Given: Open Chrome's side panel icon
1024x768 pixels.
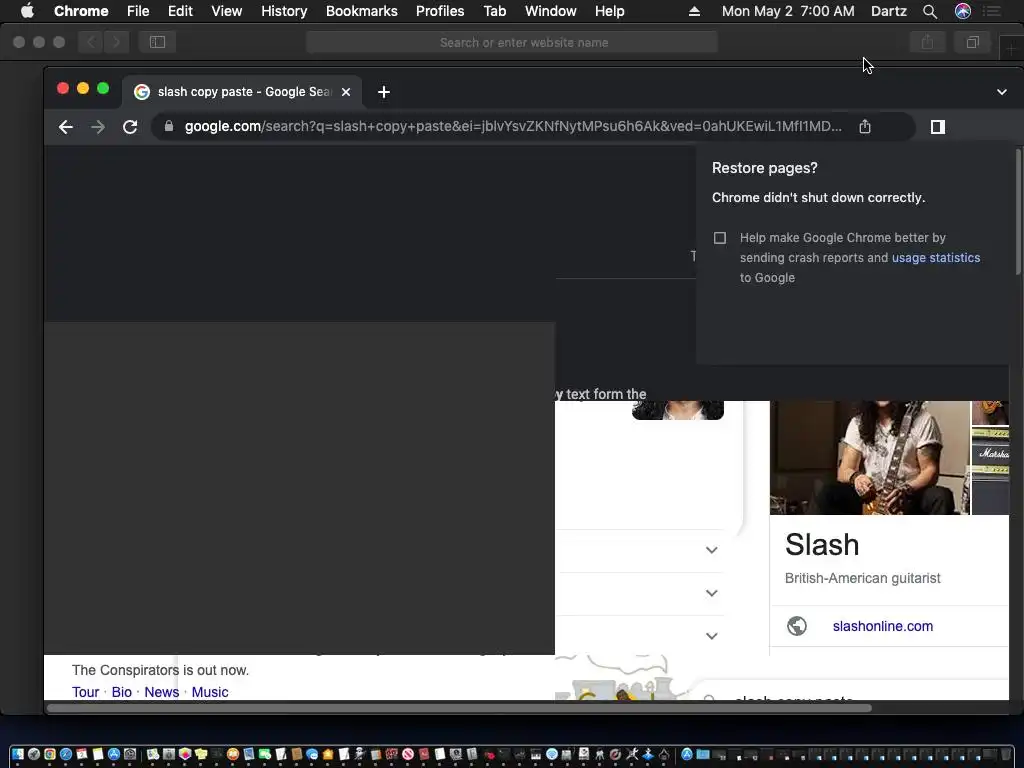Looking at the screenshot, I should [938, 127].
